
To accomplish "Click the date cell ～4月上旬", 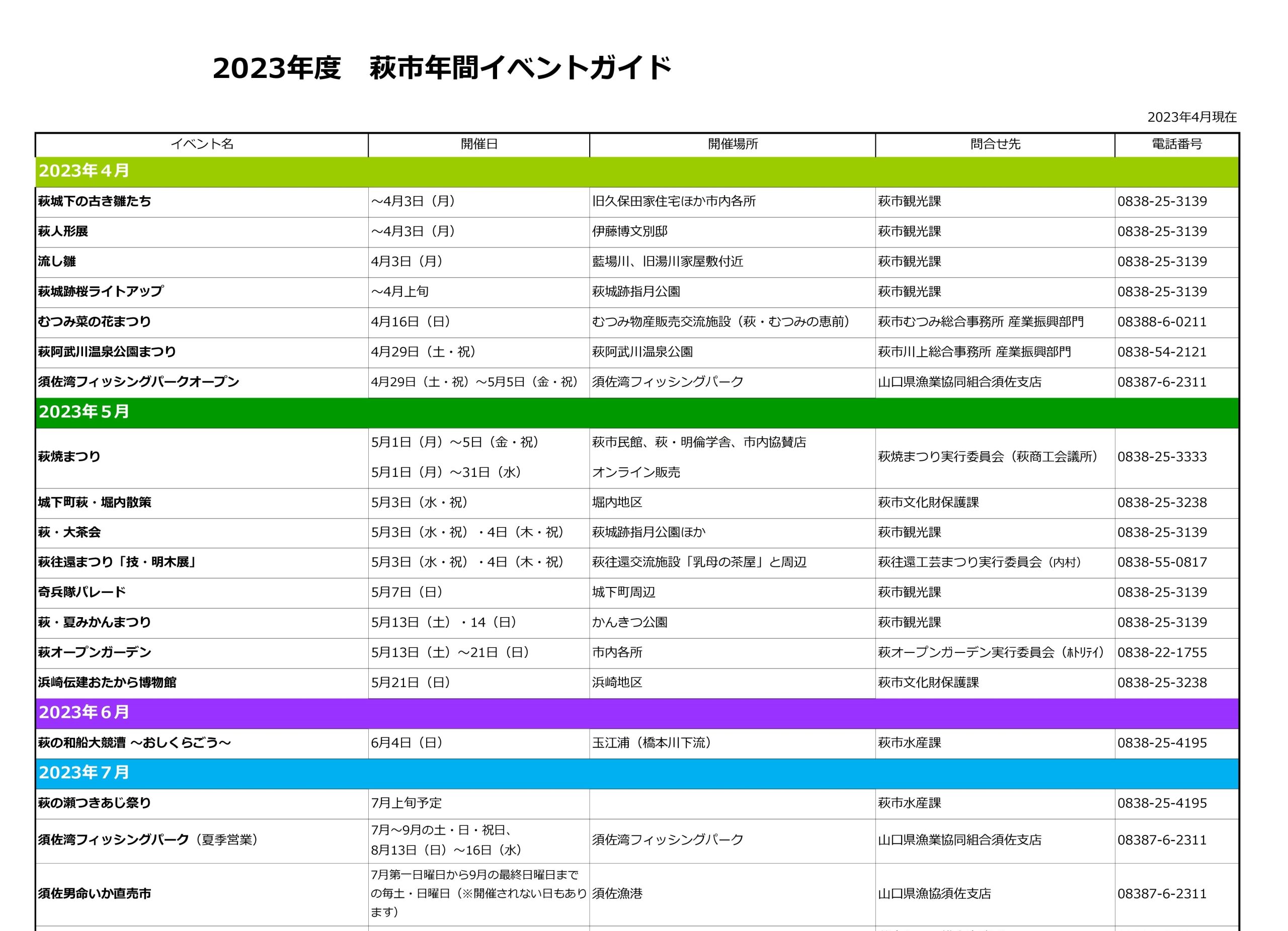I will click(400, 292).
